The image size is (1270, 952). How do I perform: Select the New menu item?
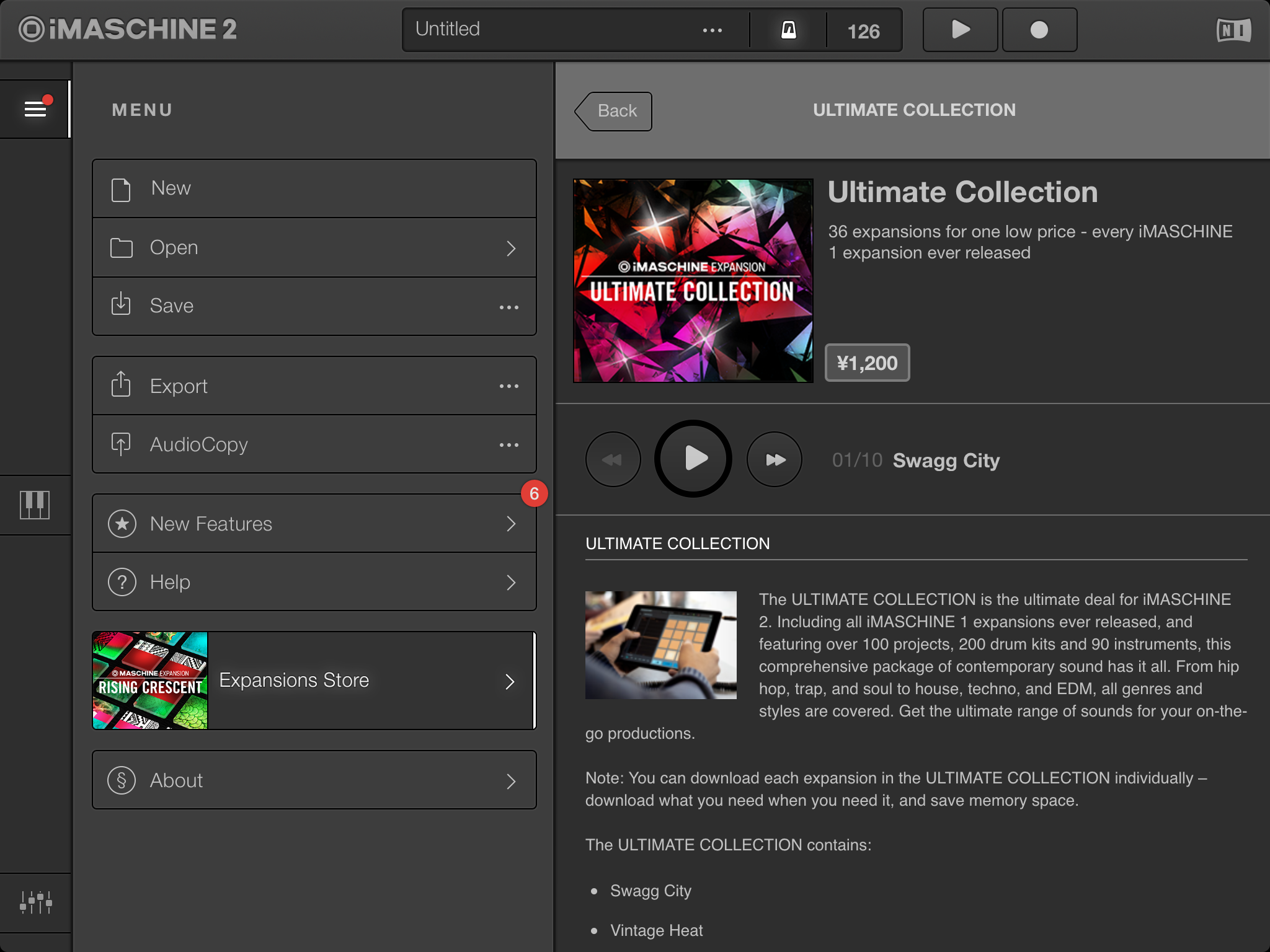314,188
